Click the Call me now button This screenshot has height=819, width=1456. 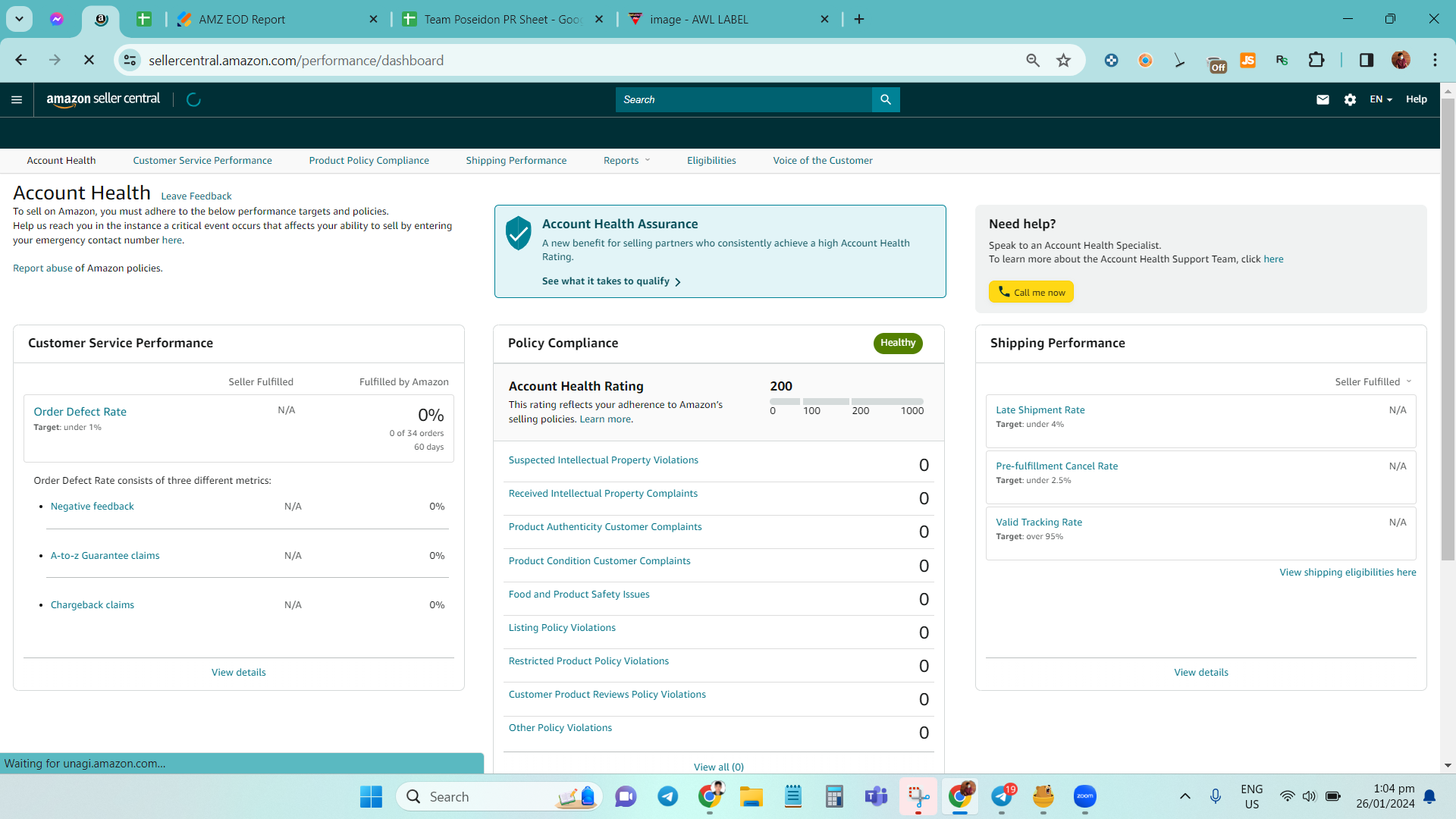(x=1031, y=292)
